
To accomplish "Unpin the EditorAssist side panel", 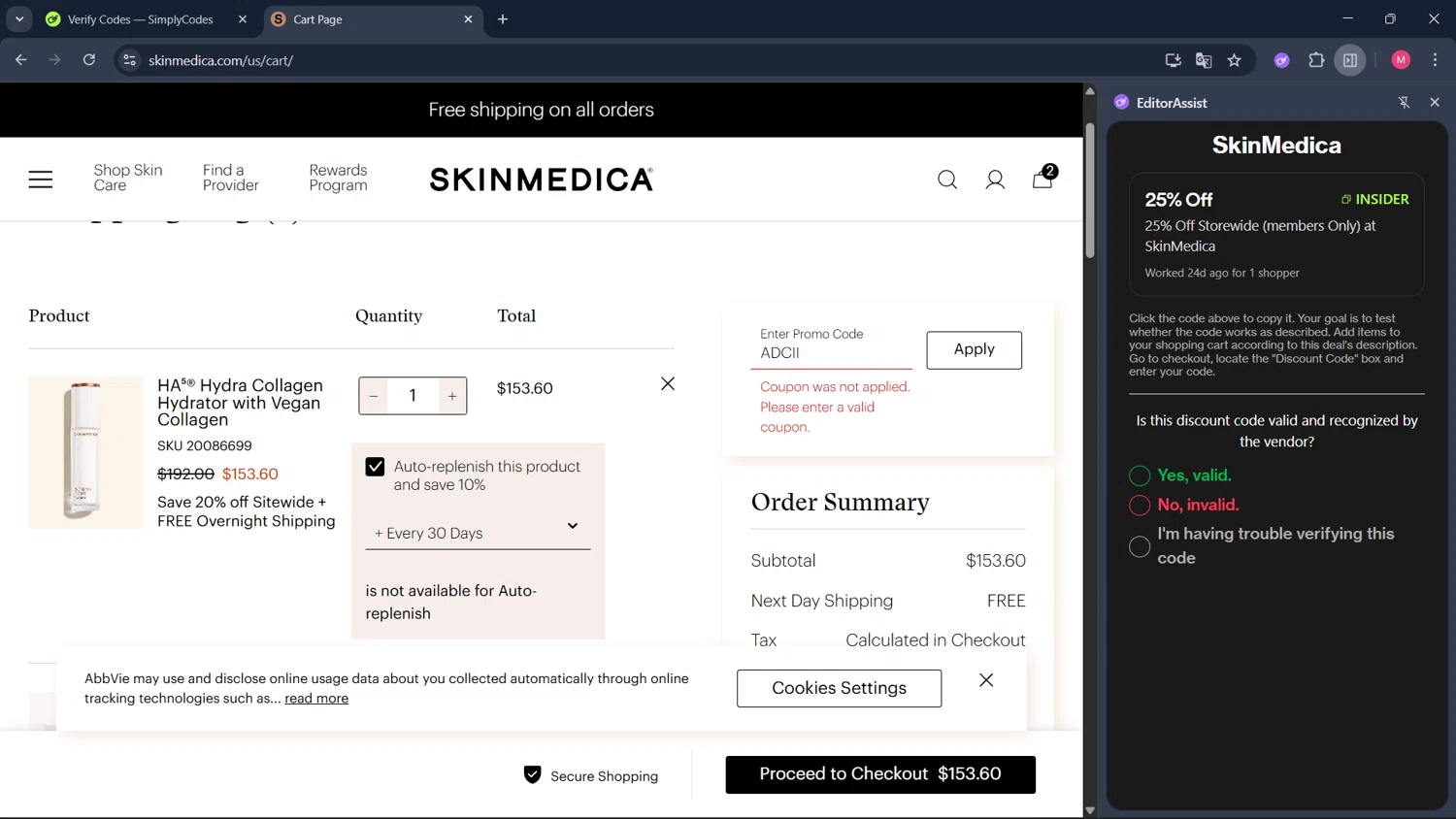I will (1404, 102).
